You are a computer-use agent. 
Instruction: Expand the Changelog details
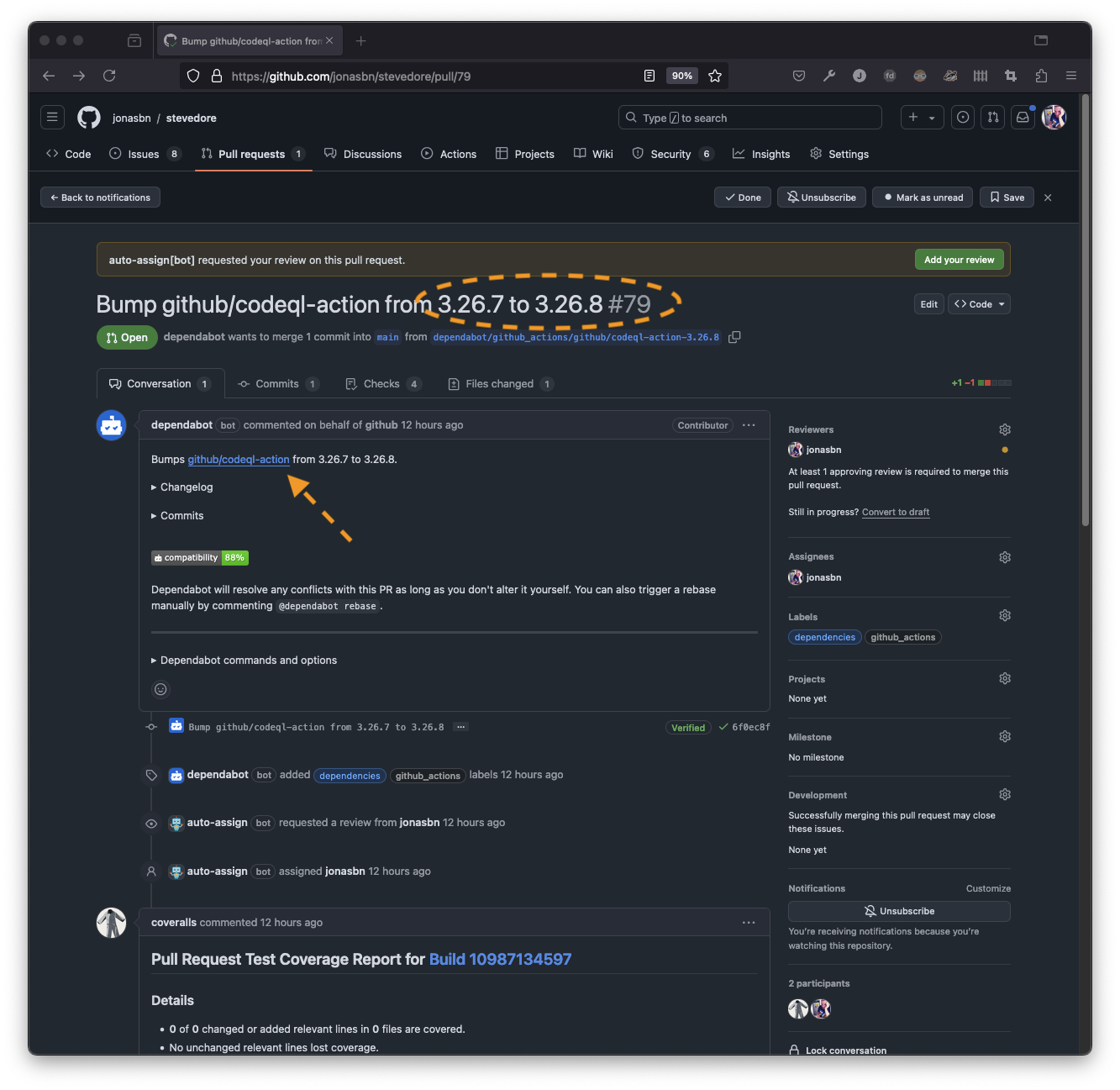(182, 487)
